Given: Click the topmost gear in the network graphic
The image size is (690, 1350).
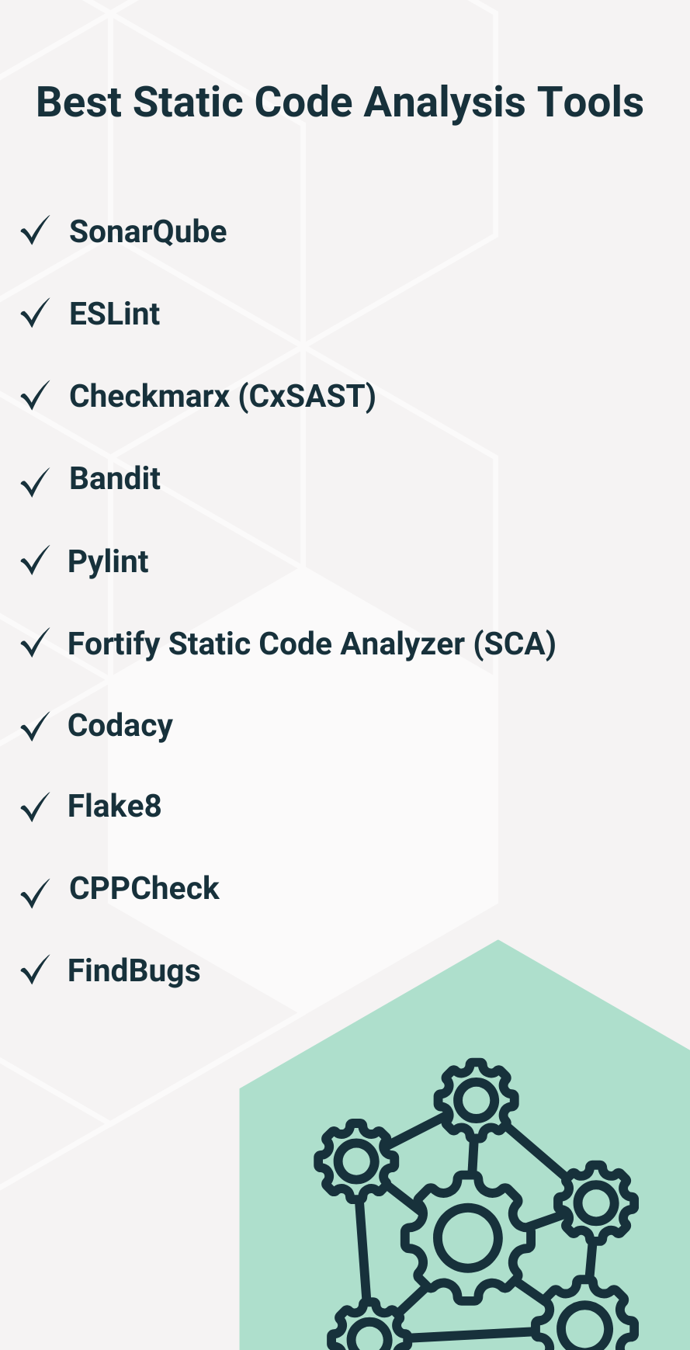Looking at the screenshot, I should pos(476,1101).
